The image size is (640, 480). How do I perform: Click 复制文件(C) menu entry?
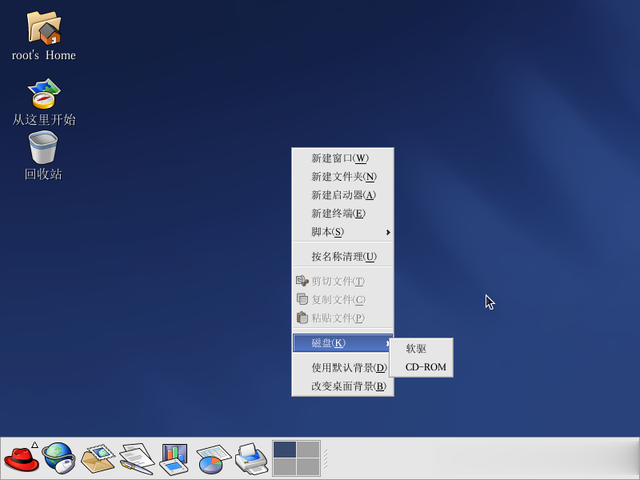pos(343,300)
